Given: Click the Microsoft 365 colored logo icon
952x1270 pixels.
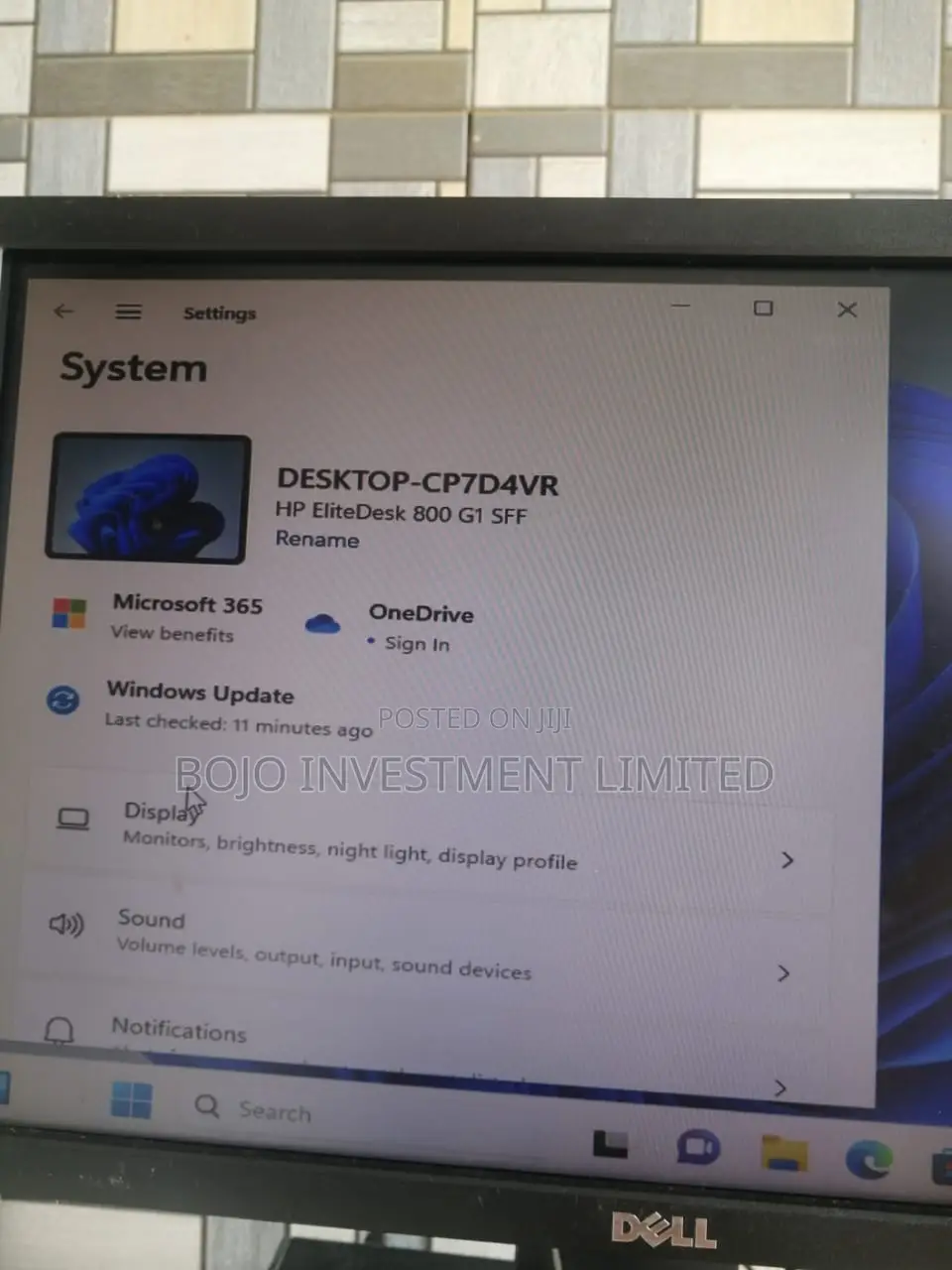Looking at the screenshot, I should point(68,613).
